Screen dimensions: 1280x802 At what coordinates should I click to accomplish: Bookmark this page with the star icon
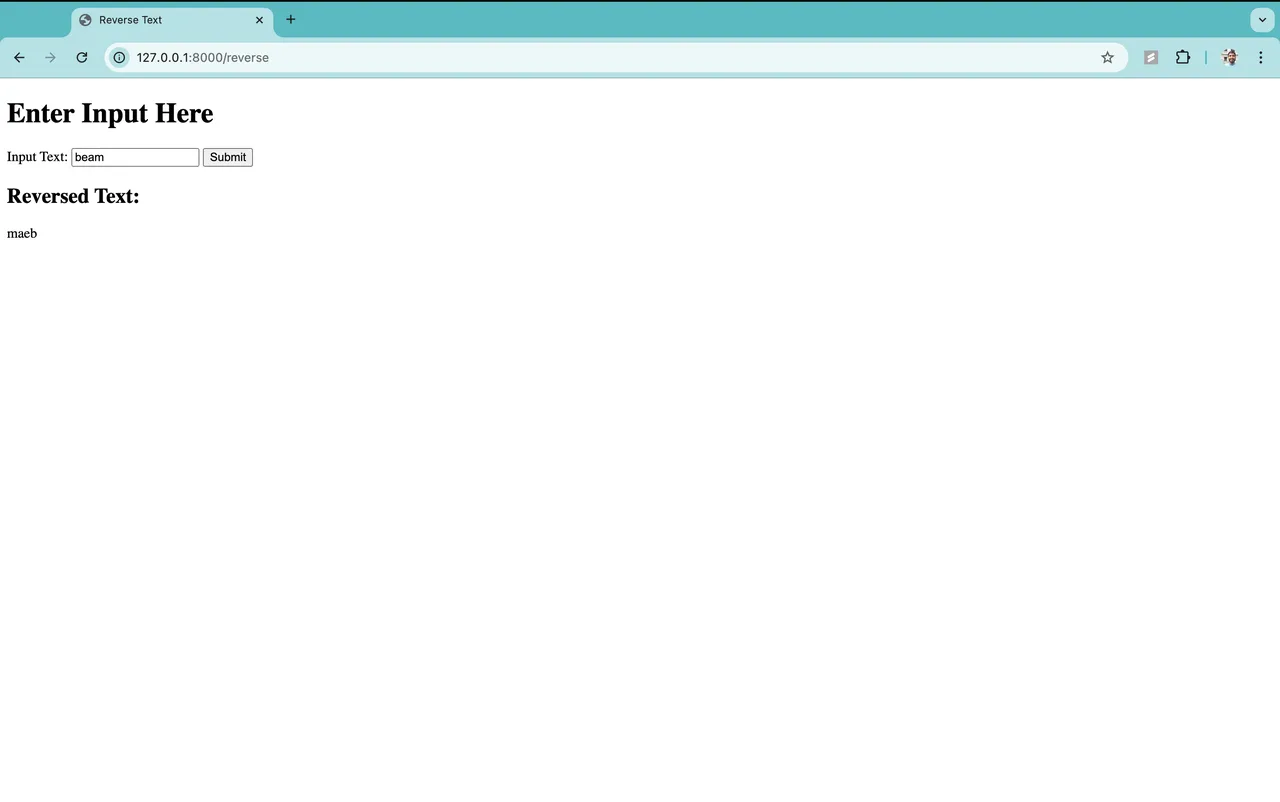(1107, 58)
